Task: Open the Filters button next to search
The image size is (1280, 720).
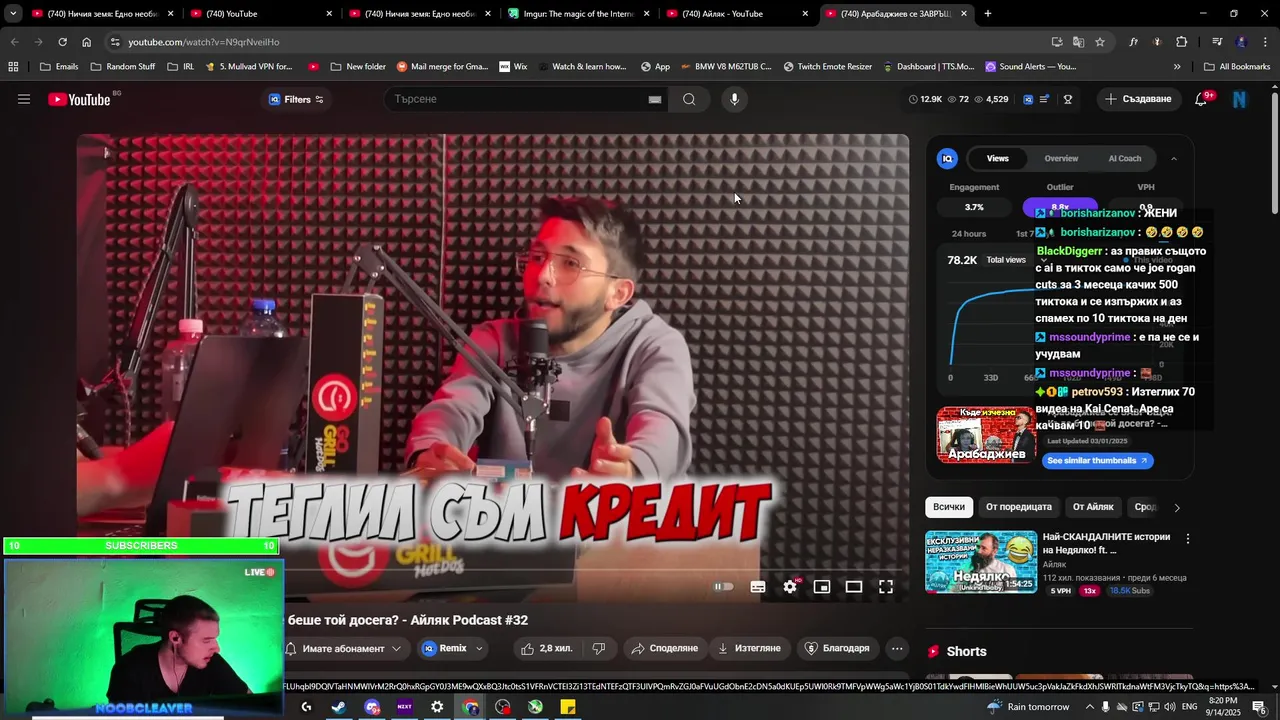Action: 296,99
